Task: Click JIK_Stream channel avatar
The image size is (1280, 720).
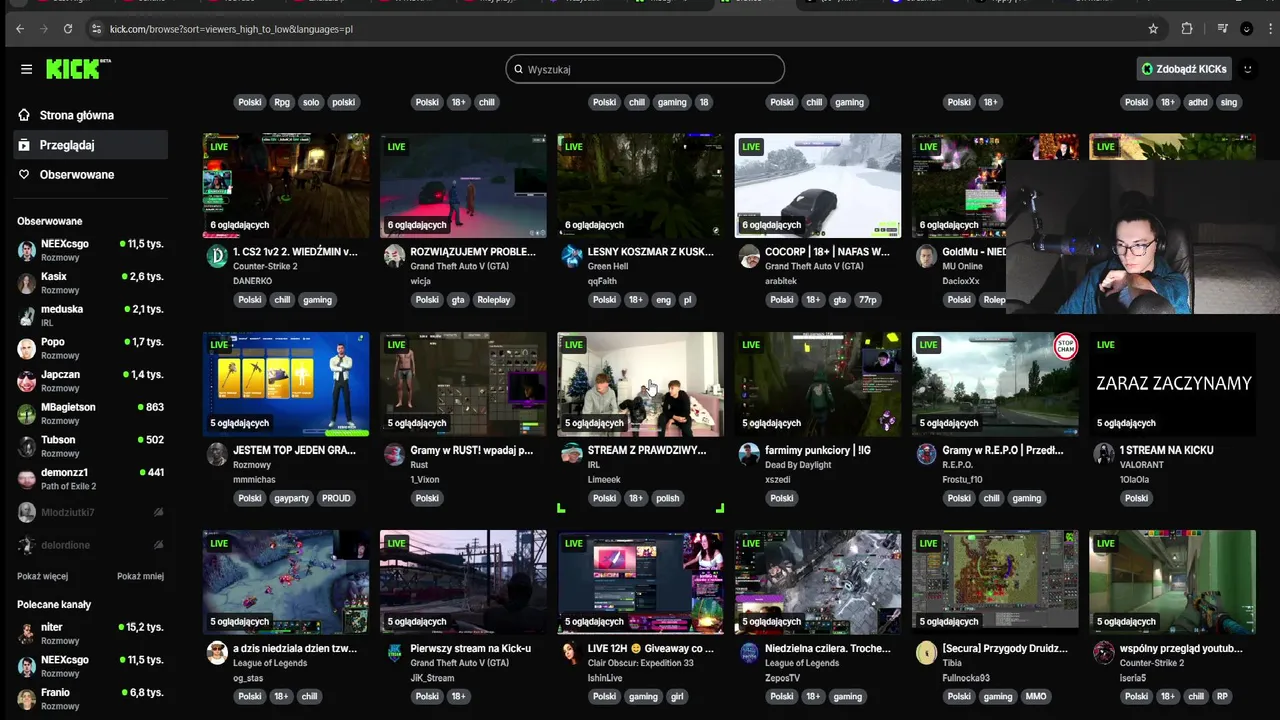Action: coord(394,653)
